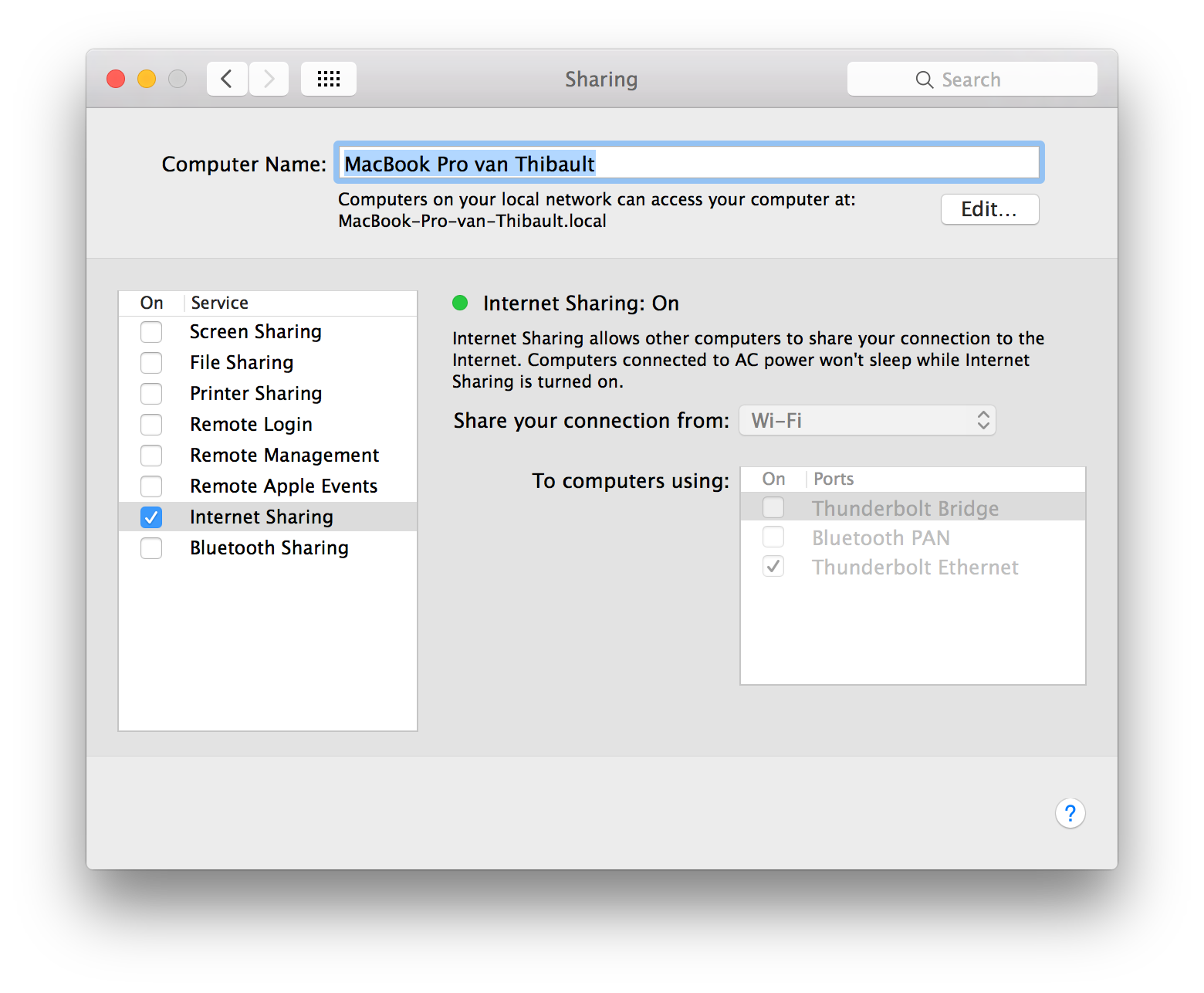Show all preferences with the grid icon
The width and height of the screenshot is (1204, 993).
pos(329,79)
